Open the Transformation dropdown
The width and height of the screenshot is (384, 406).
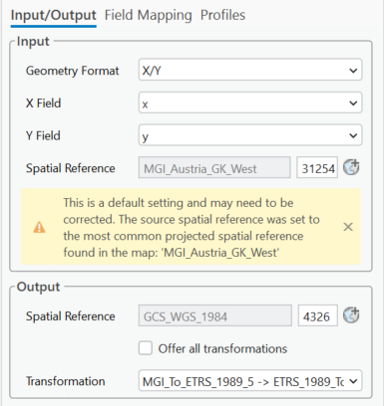(250, 381)
